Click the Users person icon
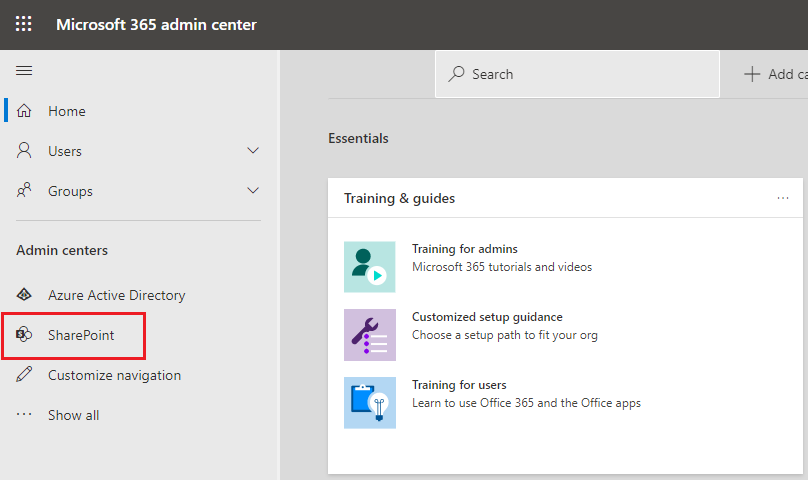 (x=24, y=151)
